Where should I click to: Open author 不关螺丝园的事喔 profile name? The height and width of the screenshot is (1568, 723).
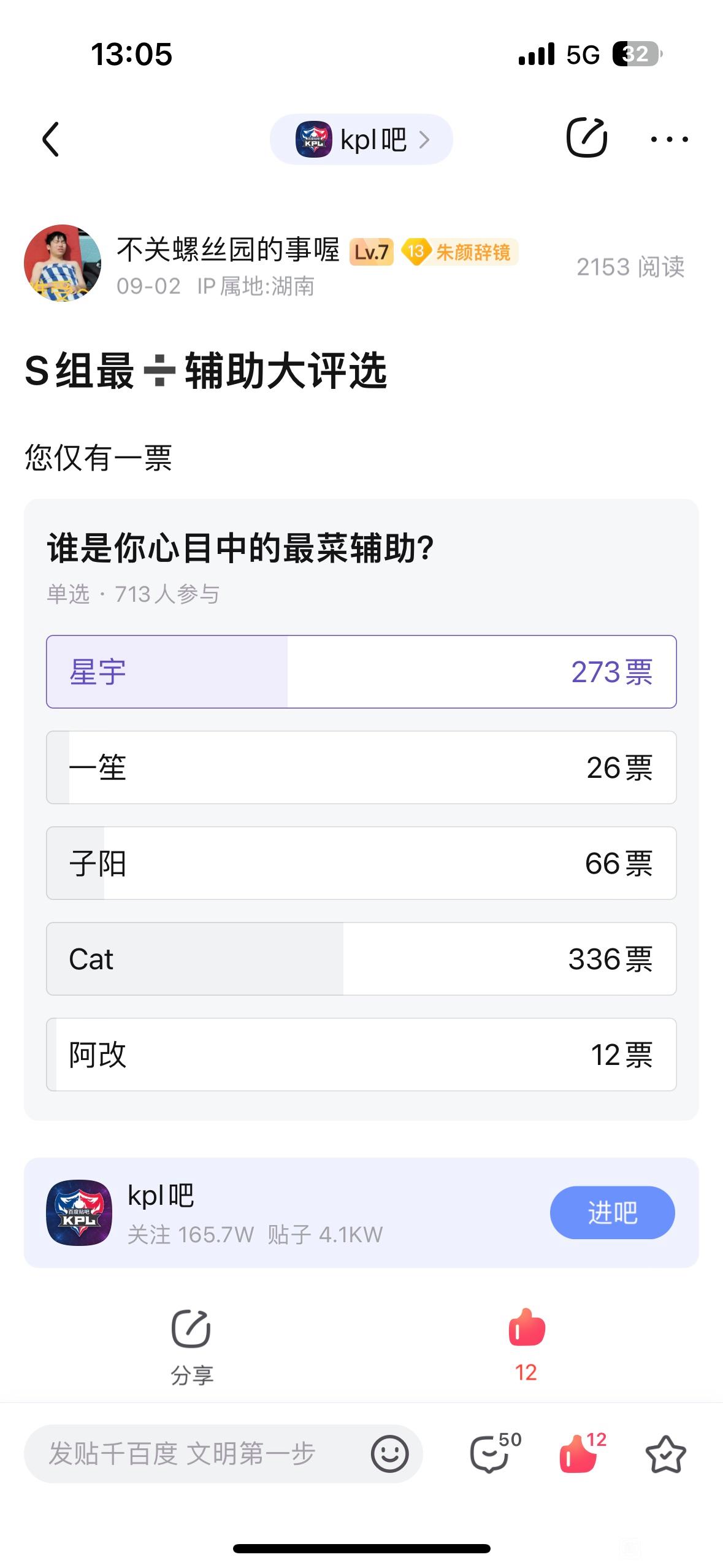pos(228,250)
